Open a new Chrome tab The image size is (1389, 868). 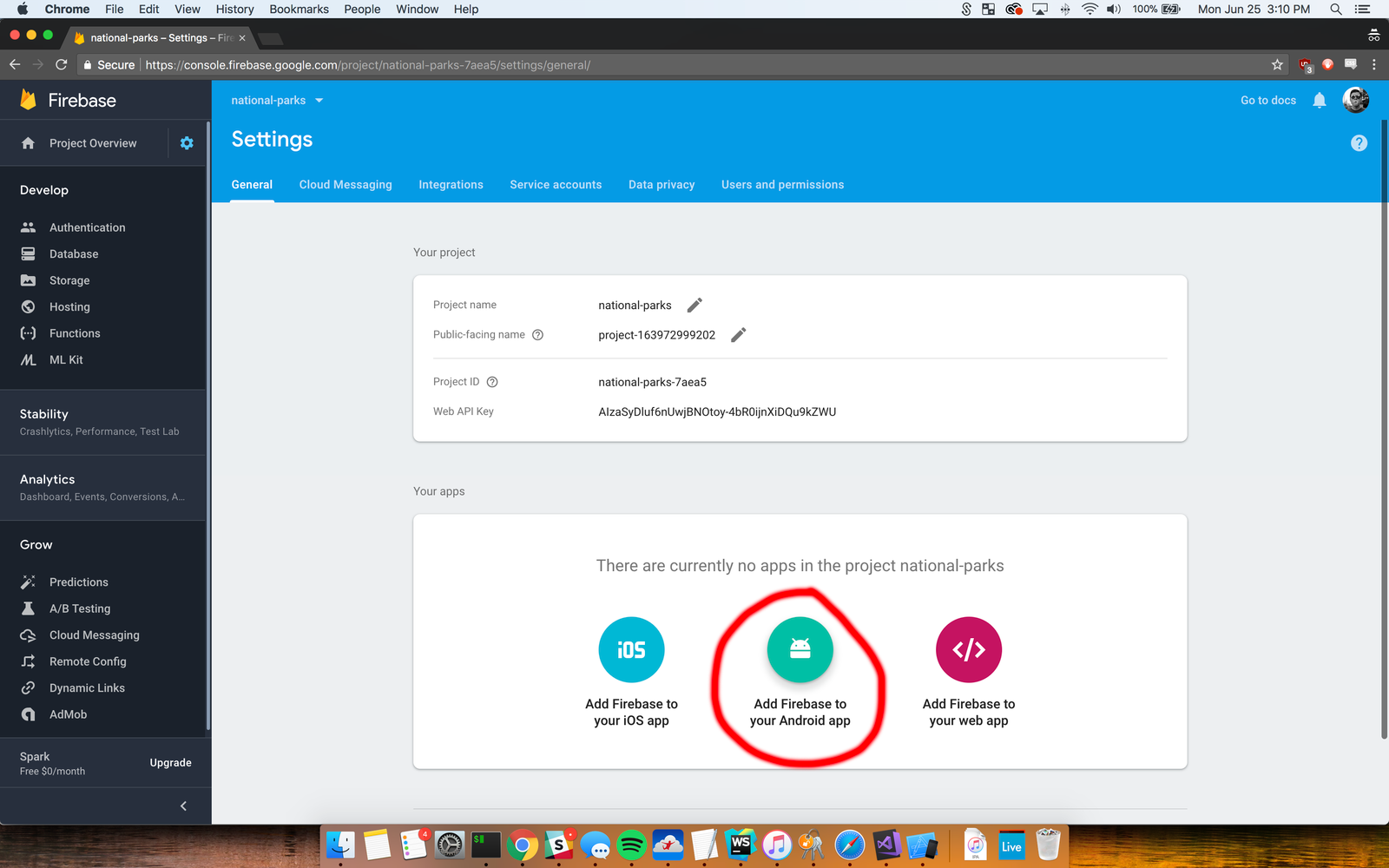click(271, 38)
